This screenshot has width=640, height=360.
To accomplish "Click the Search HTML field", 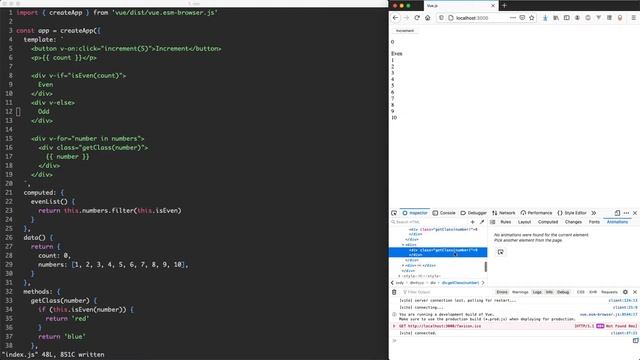I will 429,222.
